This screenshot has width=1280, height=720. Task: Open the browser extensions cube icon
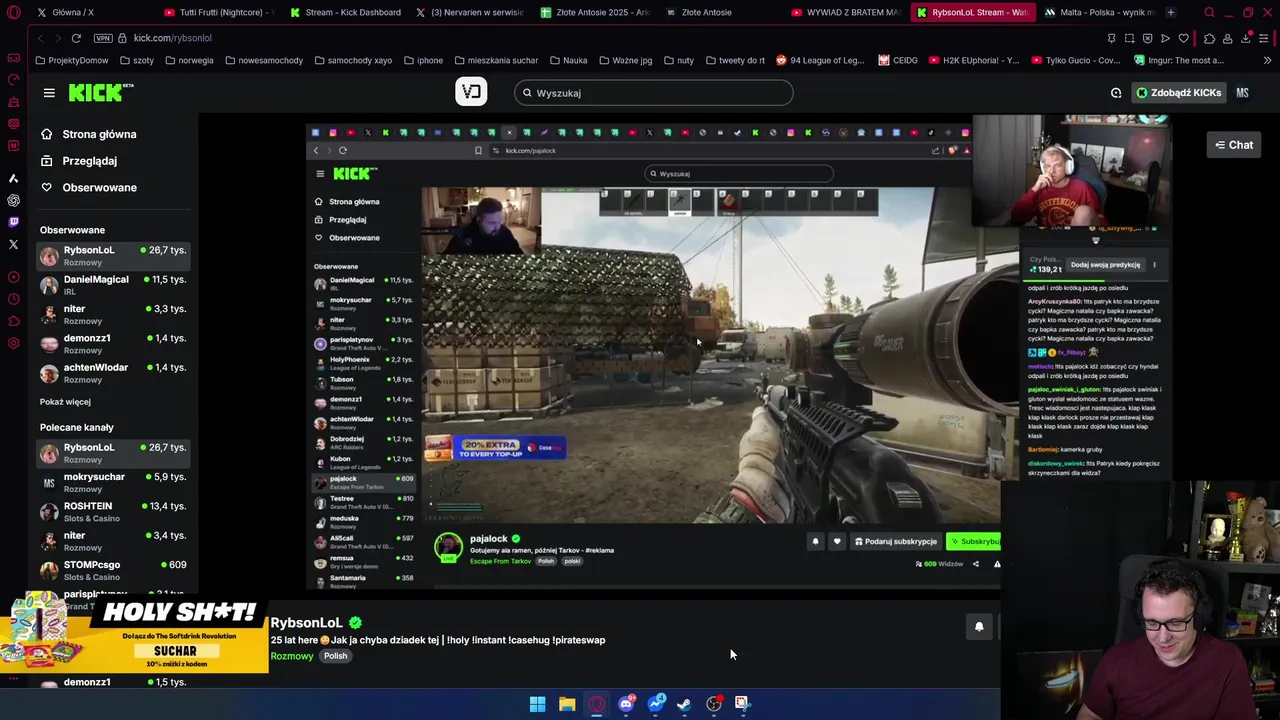tap(1209, 38)
